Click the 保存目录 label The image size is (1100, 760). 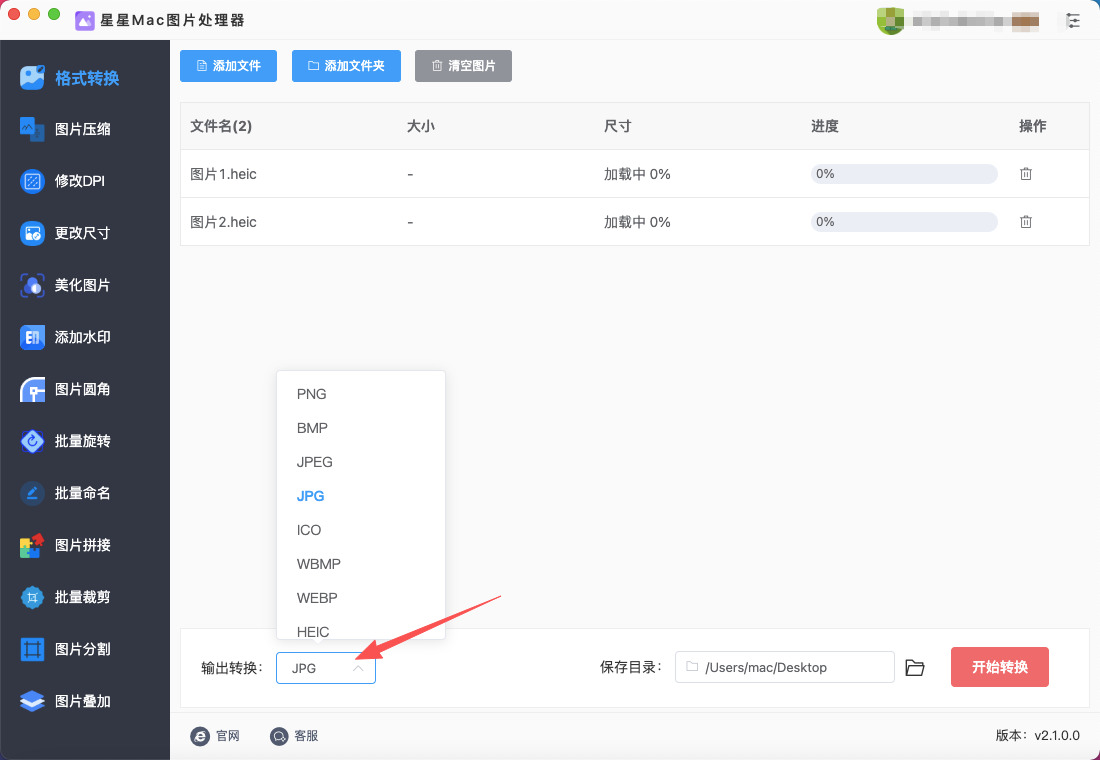[631, 667]
